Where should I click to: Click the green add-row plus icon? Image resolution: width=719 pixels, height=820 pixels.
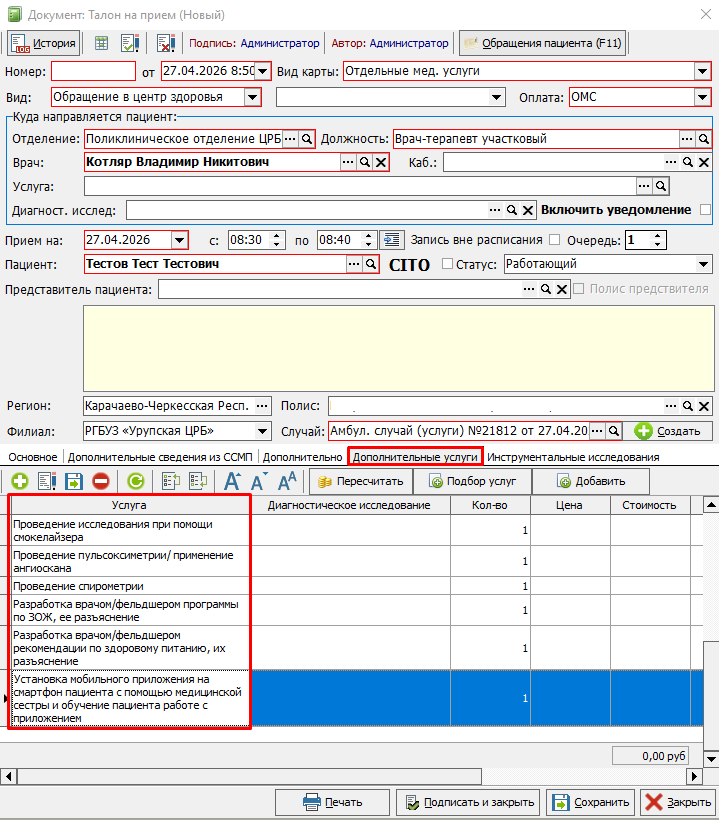coord(19,481)
